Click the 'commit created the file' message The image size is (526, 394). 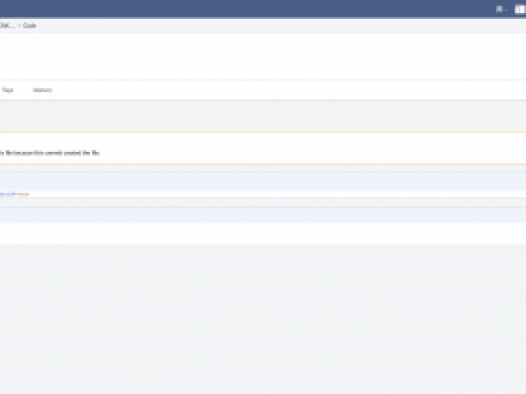click(x=50, y=153)
